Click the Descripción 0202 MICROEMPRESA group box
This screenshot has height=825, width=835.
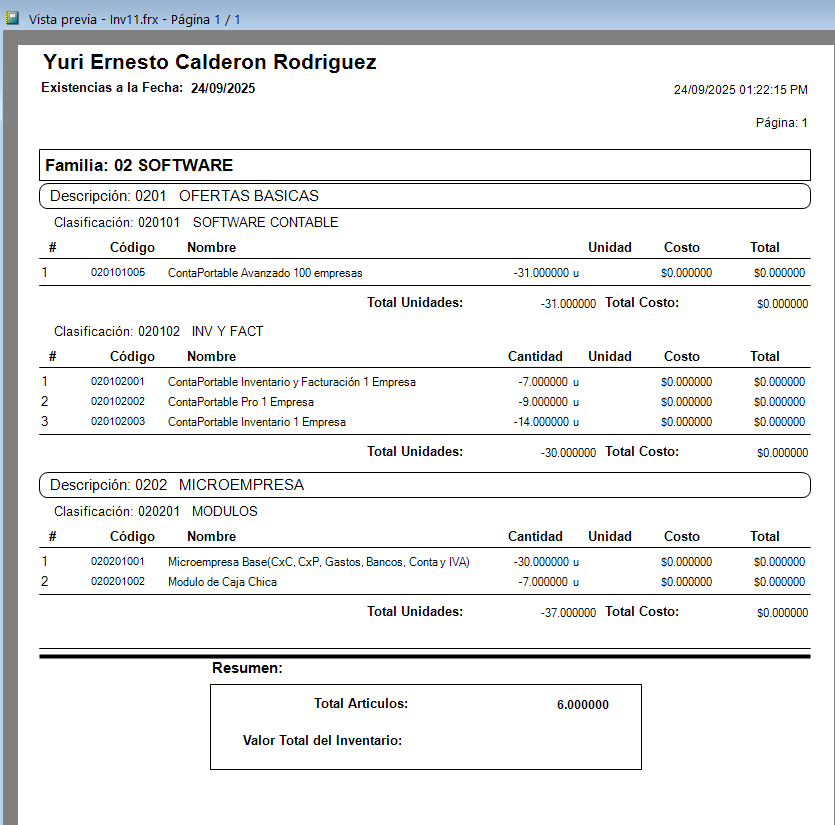coord(425,485)
